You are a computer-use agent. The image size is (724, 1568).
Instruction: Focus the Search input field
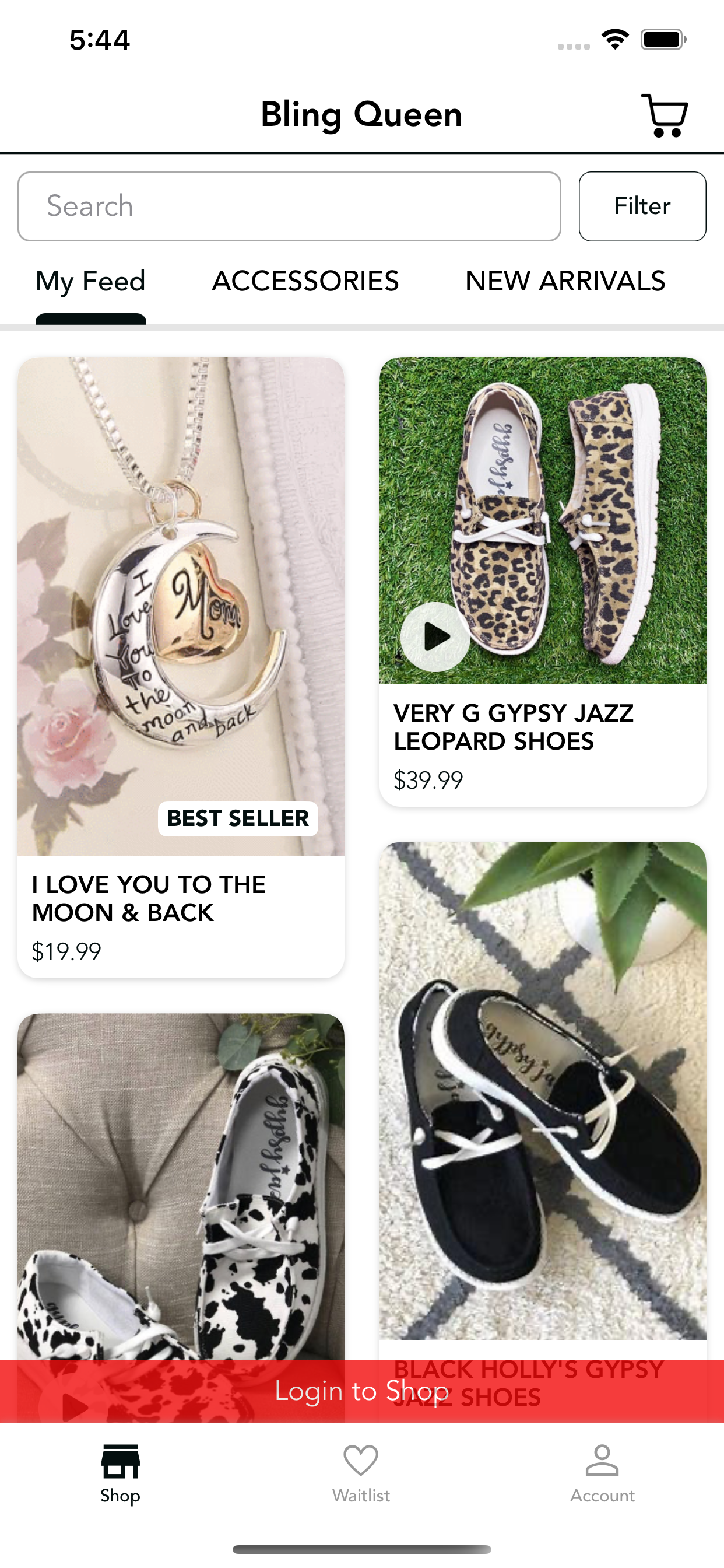tap(290, 206)
